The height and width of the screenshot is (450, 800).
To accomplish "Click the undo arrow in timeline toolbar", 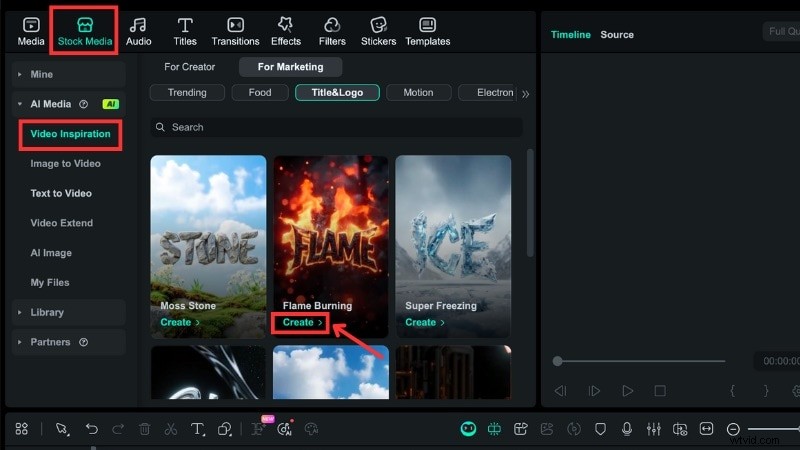I will 92,429.
